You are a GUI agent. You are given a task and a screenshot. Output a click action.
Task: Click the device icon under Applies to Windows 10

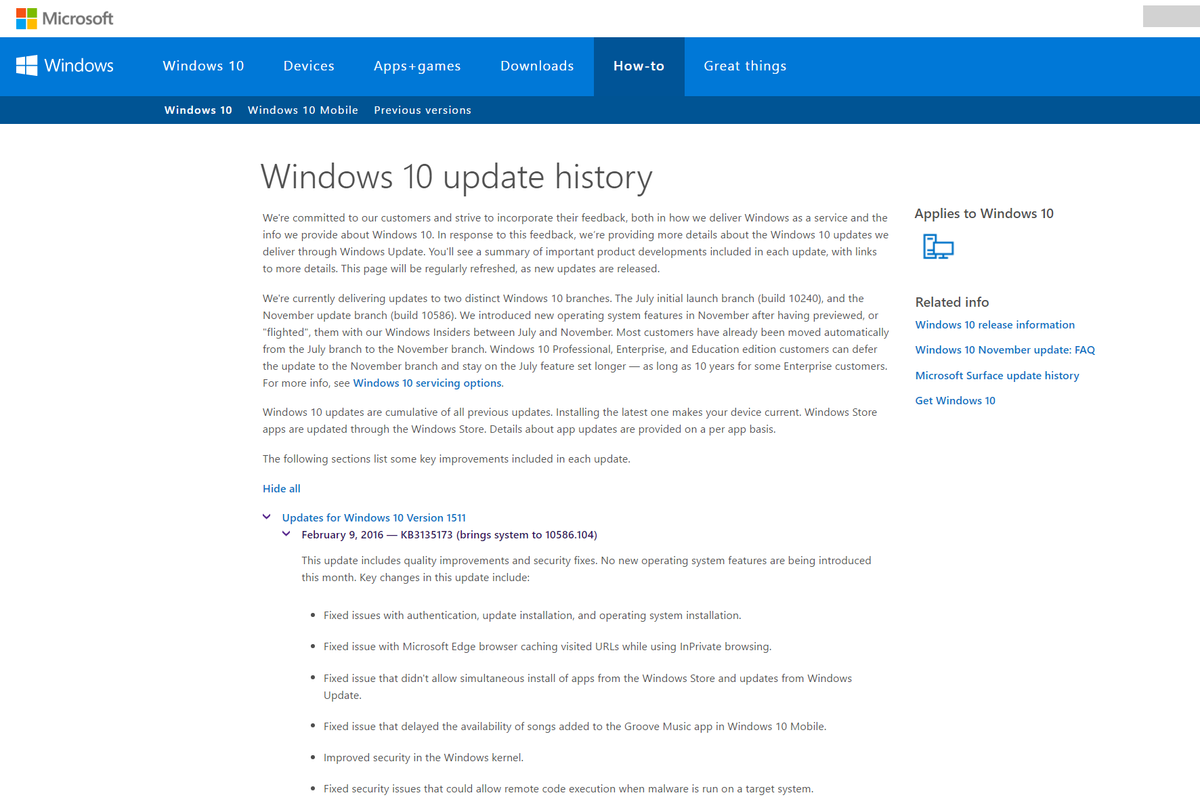(x=937, y=246)
